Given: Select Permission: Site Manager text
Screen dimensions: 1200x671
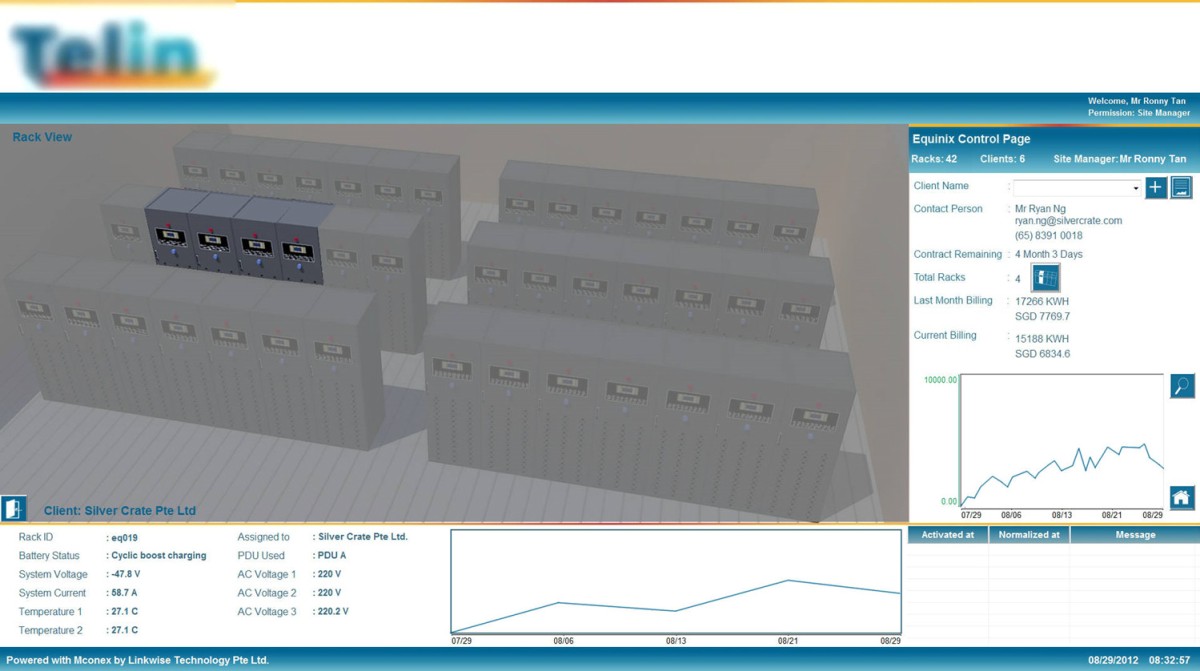Looking at the screenshot, I should coord(1139,113).
